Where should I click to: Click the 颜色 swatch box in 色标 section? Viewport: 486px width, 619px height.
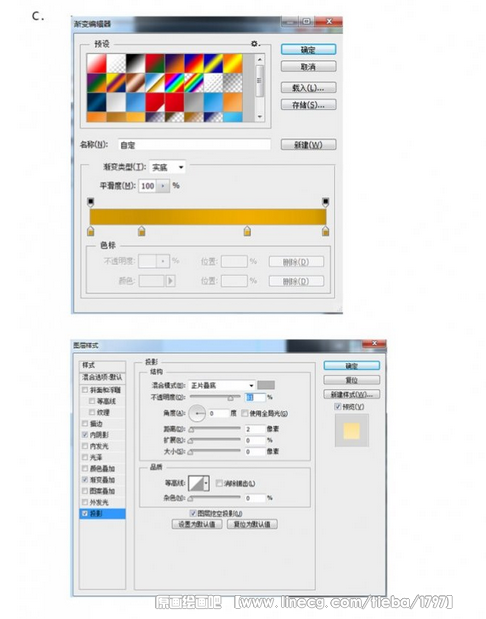tap(152, 281)
